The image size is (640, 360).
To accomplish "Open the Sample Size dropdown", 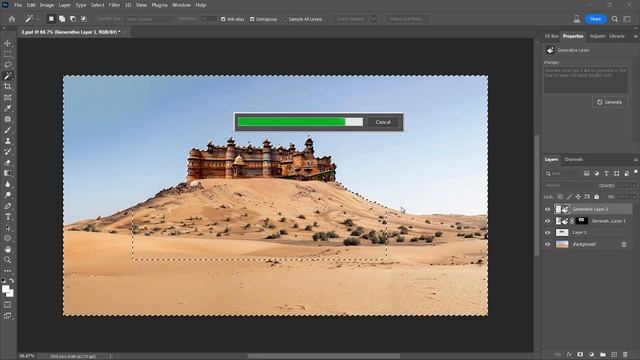I will 149,19.
